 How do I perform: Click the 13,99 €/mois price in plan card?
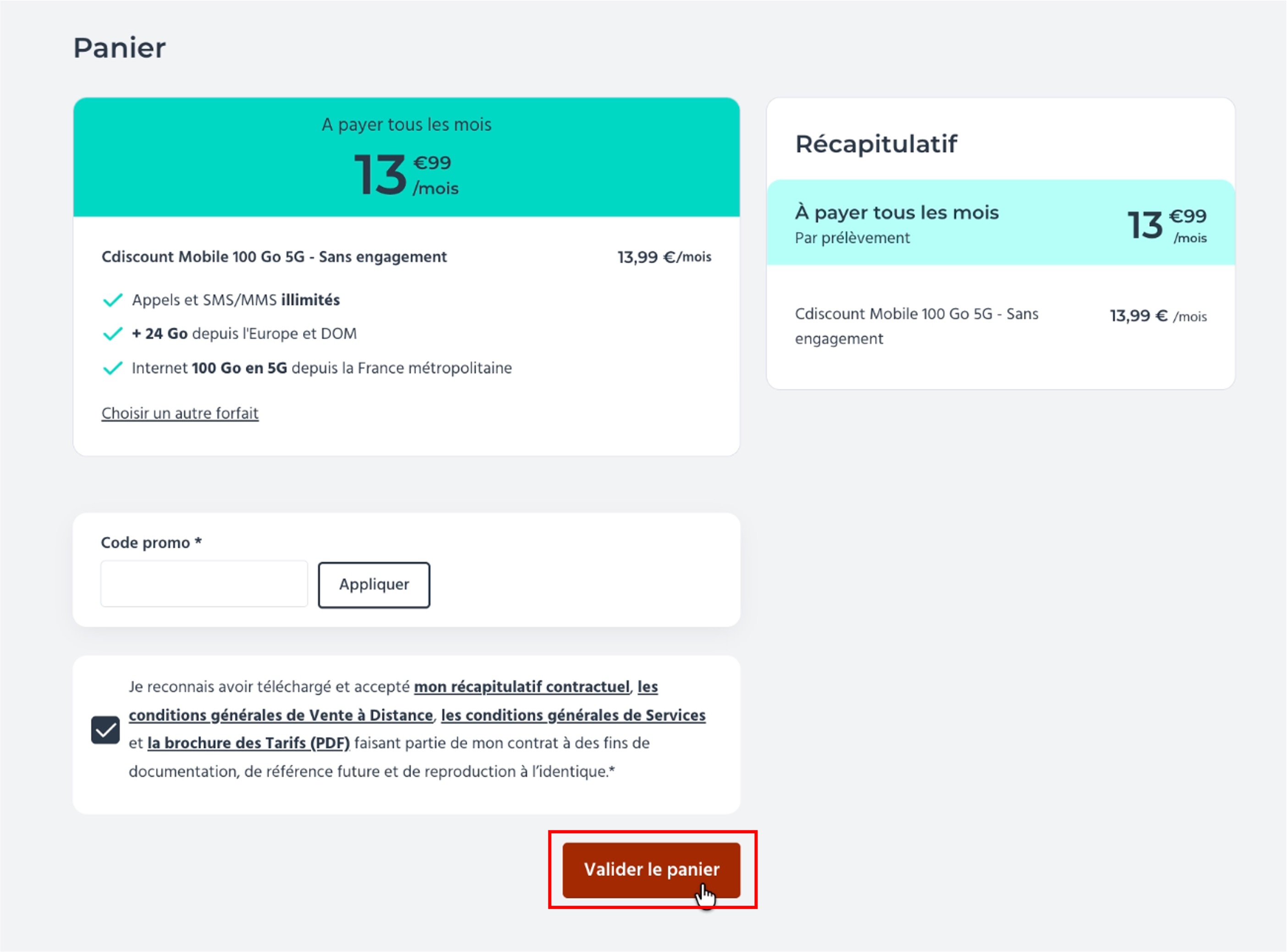[664, 257]
